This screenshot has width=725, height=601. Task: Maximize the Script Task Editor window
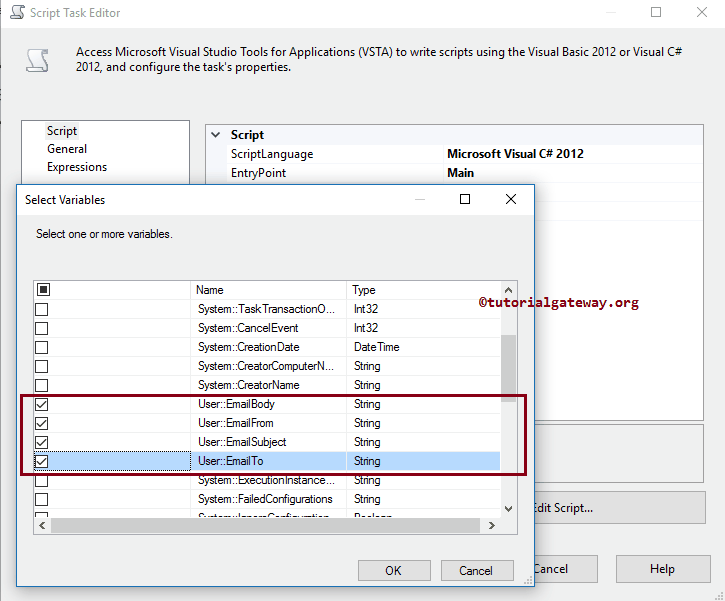coord(656,12)
